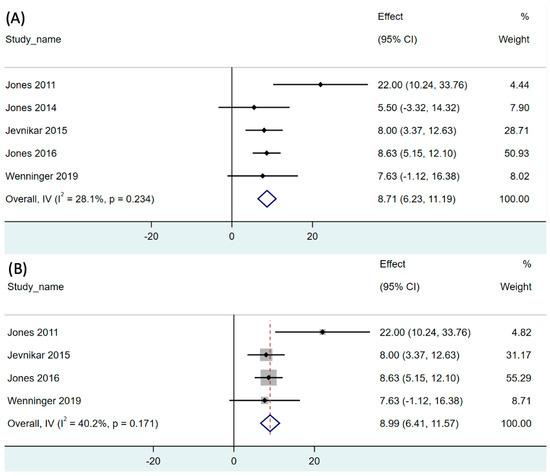This screenshot has height=476, width=550.
Task: Click the 55.29 weight value in panel B
Action: 518,378
